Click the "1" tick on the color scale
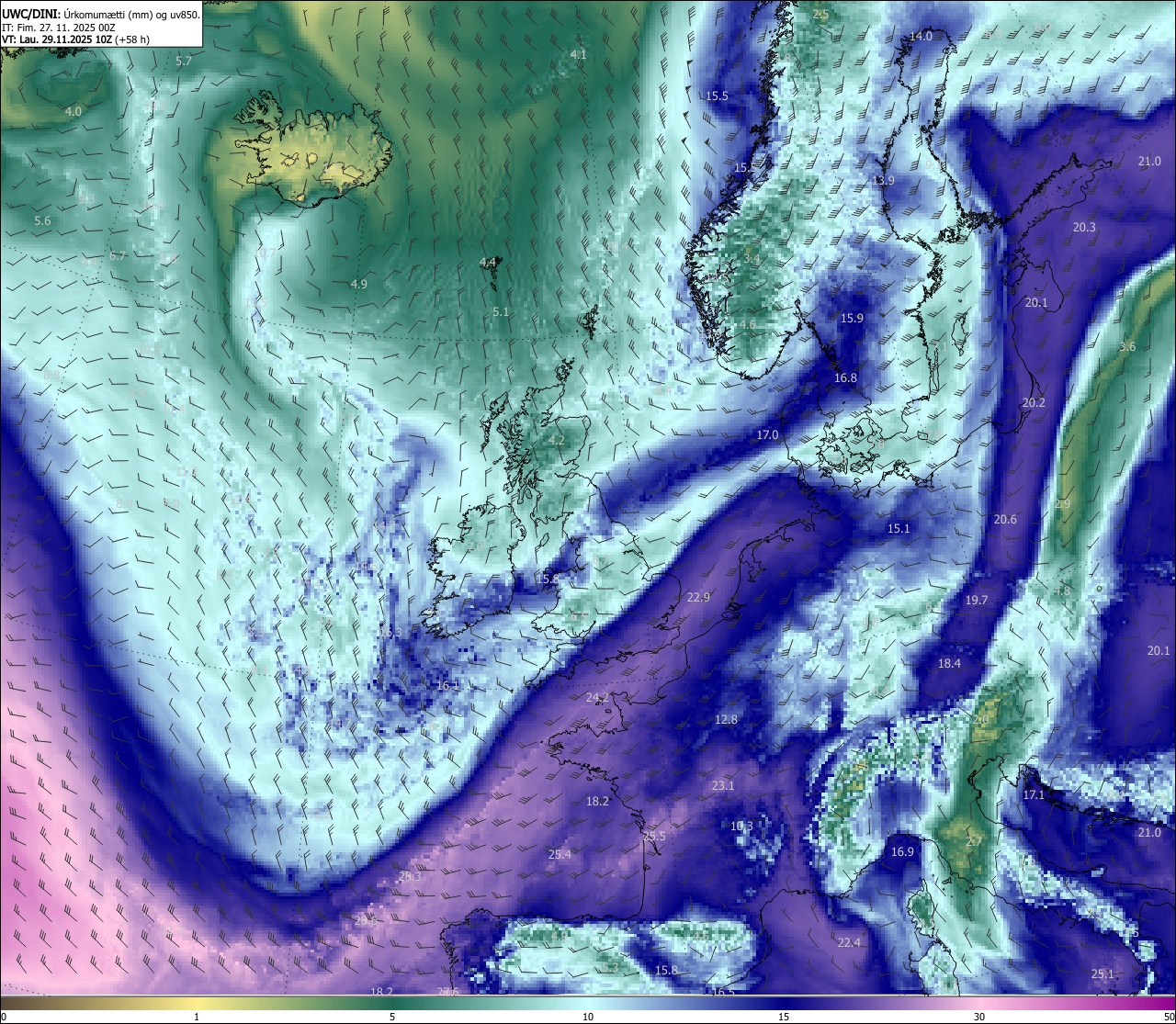This screenshot has width=1176, height=1024. 197,1017
